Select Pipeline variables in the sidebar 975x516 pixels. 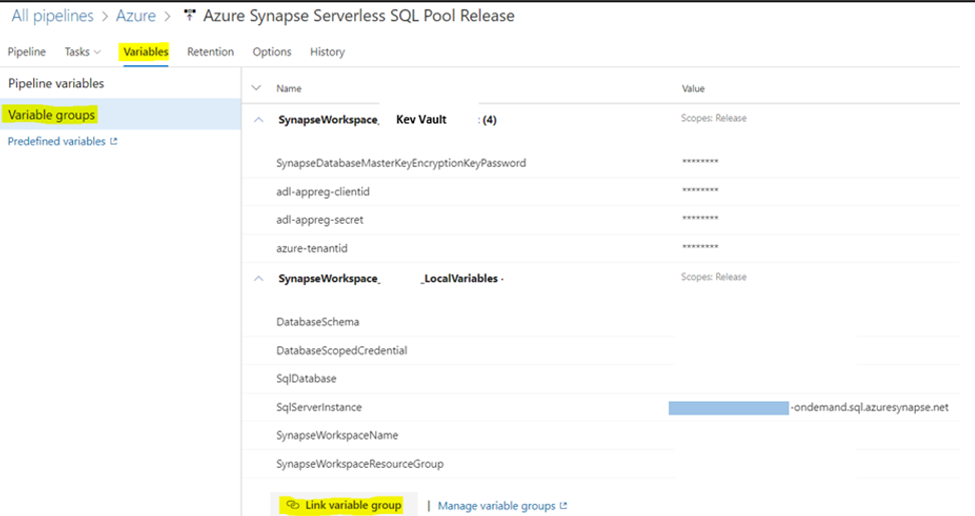tap(56, 83)
